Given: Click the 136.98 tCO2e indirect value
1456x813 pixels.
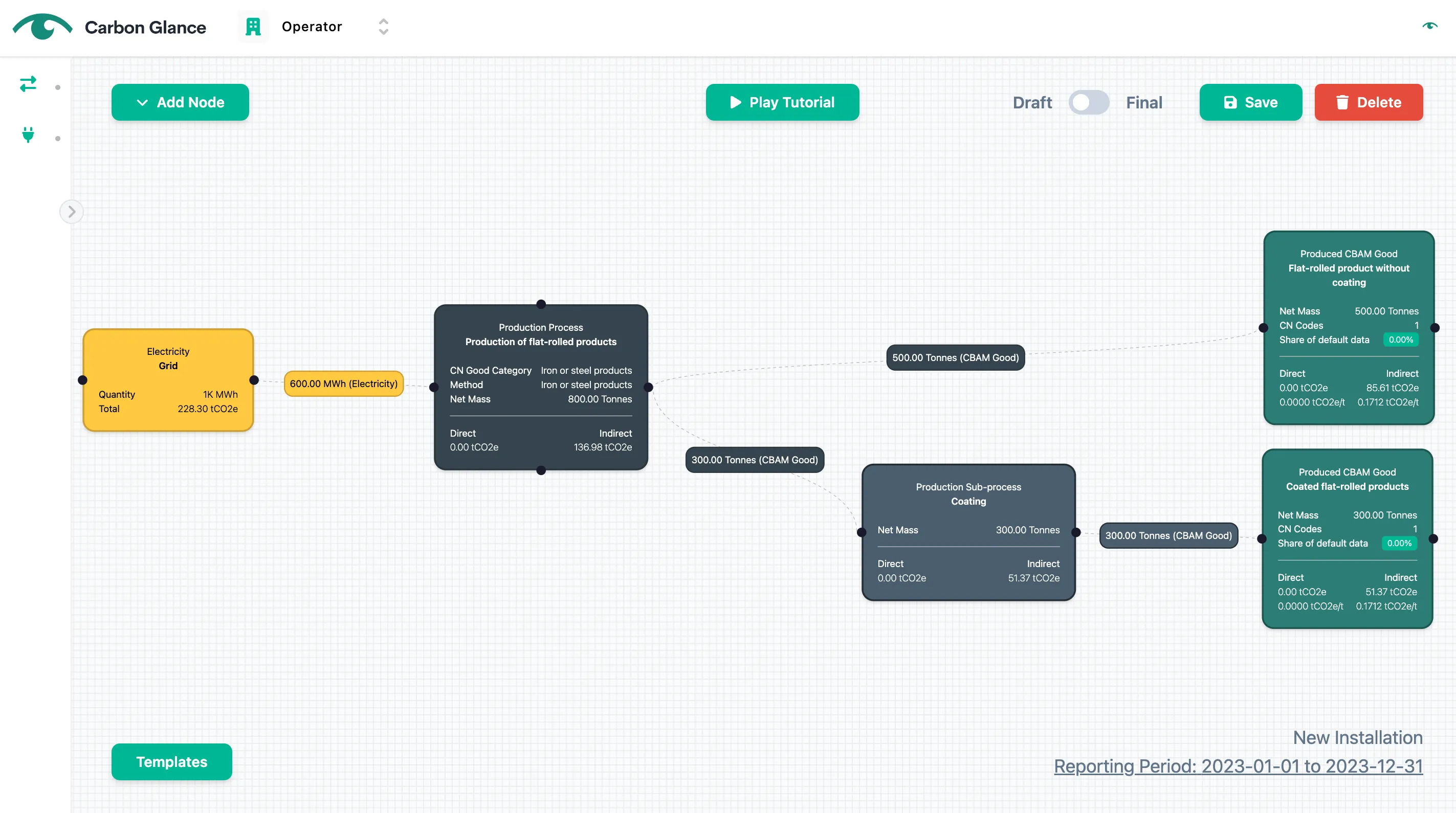Looking at the screenshot, I should [x=603, y=447].
